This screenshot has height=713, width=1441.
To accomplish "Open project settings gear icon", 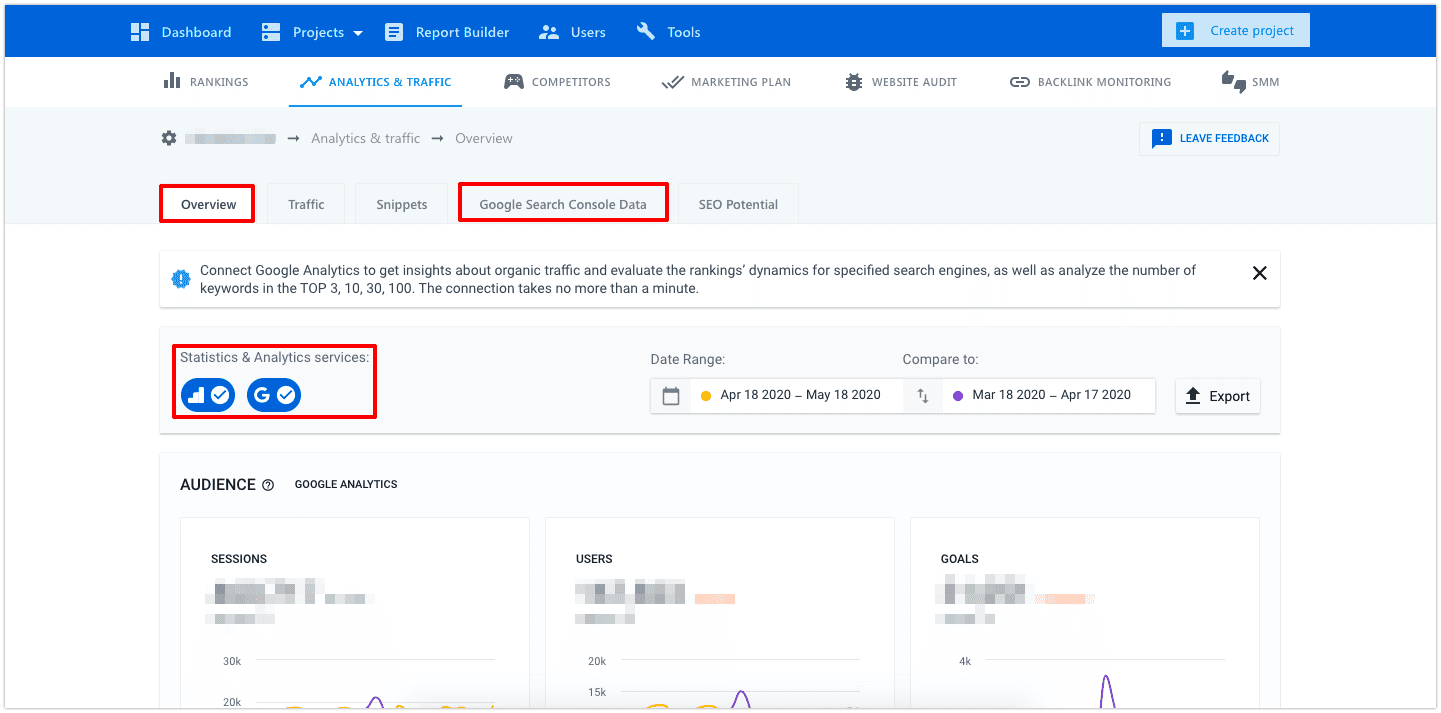I will 169,138.
